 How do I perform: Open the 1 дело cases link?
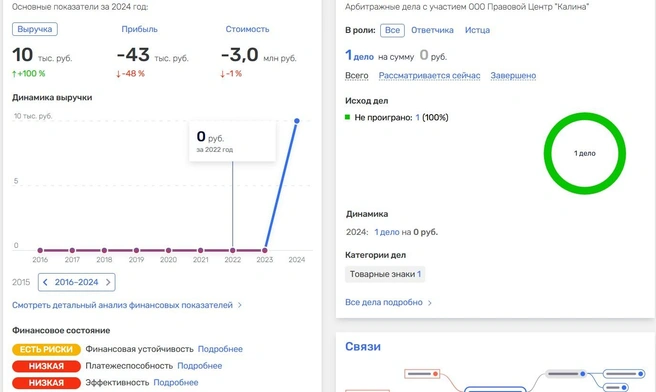click(359, 56)
